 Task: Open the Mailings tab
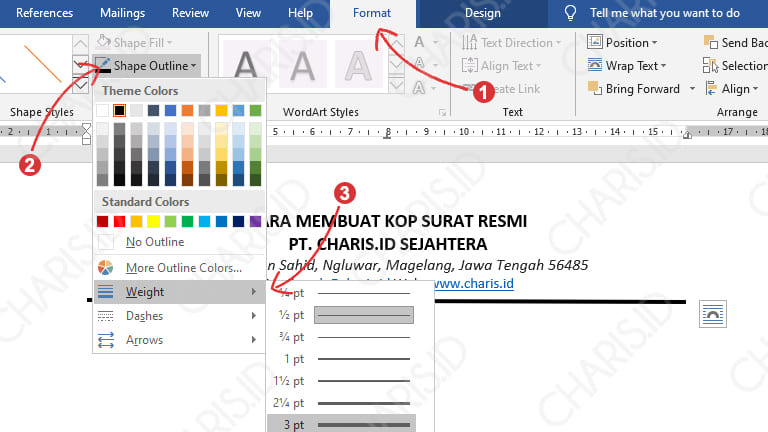[x=122, y=13]
